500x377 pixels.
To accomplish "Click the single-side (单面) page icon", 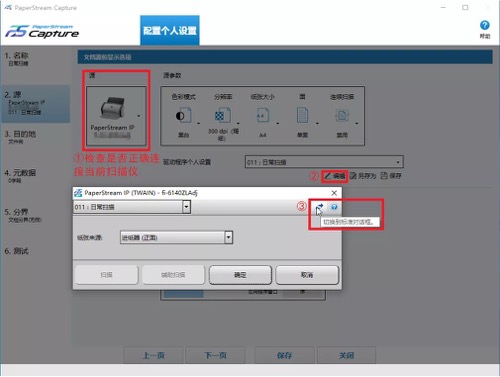I will tap(302, 115).
